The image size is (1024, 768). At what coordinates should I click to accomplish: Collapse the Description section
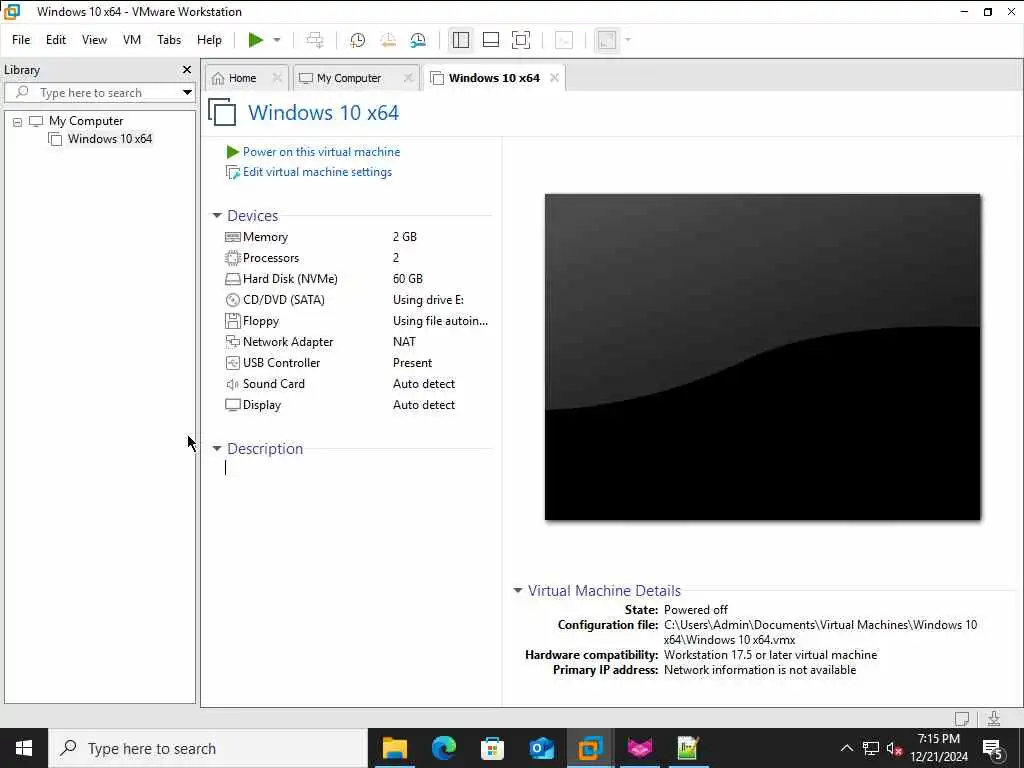click(x=217, y=449)
